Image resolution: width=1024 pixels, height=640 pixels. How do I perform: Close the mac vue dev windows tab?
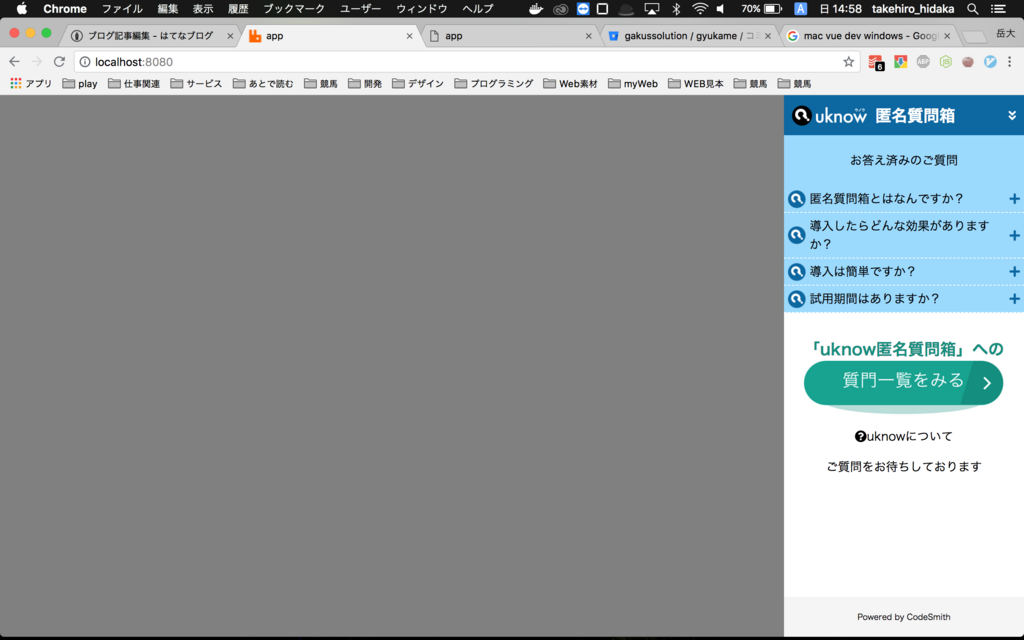pyautogui.click(x=947, y=36)
